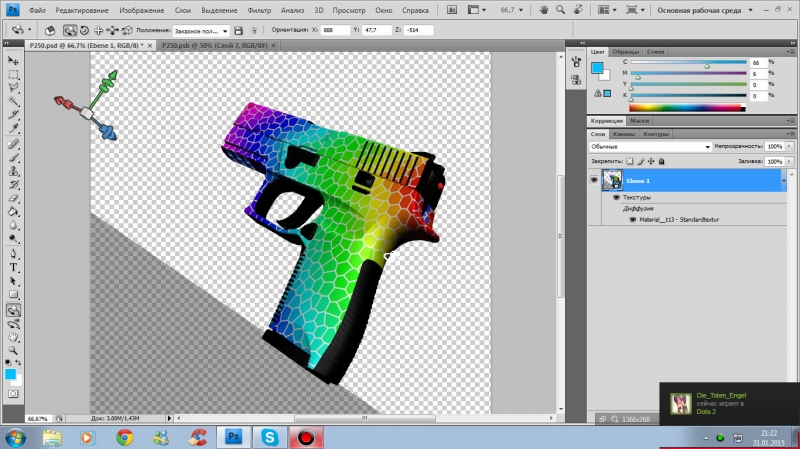Select the Paint Bucket tool
Image resolution: width=800 pixels, height=449 pixels.
13,212
